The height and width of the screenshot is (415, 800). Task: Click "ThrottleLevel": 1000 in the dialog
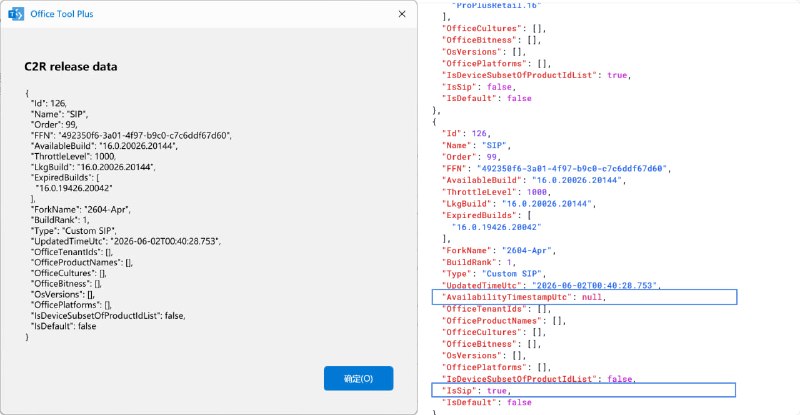tap(73, 156)
